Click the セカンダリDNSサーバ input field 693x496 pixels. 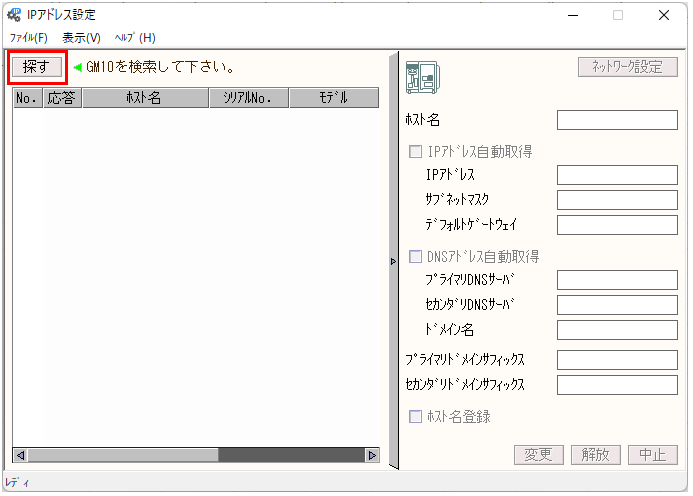click(617, 305)
